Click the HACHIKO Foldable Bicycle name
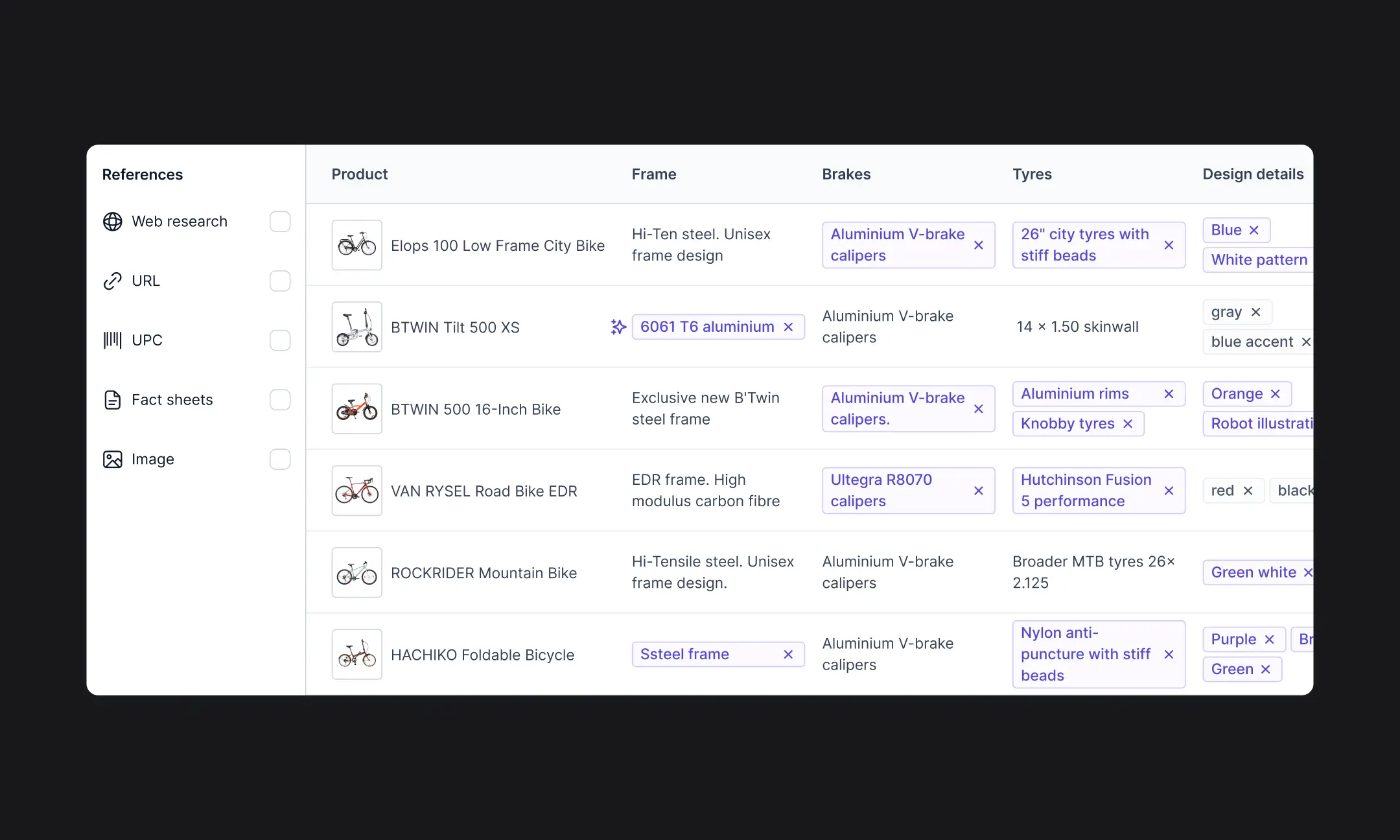This screenshot has width=1400, height=840. pyautogui.click(x=483, y=655)
